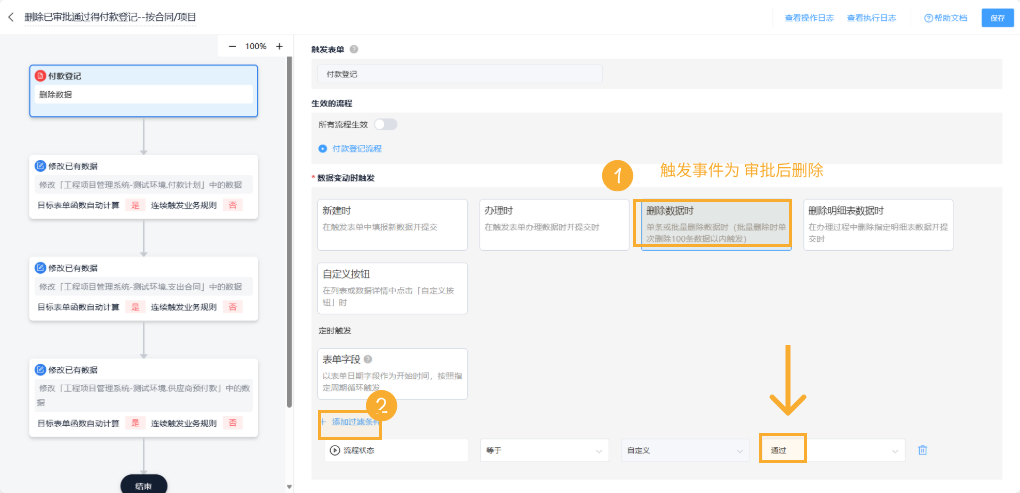The width and height of the screenshot is (1020, 493).
Task: Click the edit icon of 支出合同 node
Action: (x=40, y=268)
